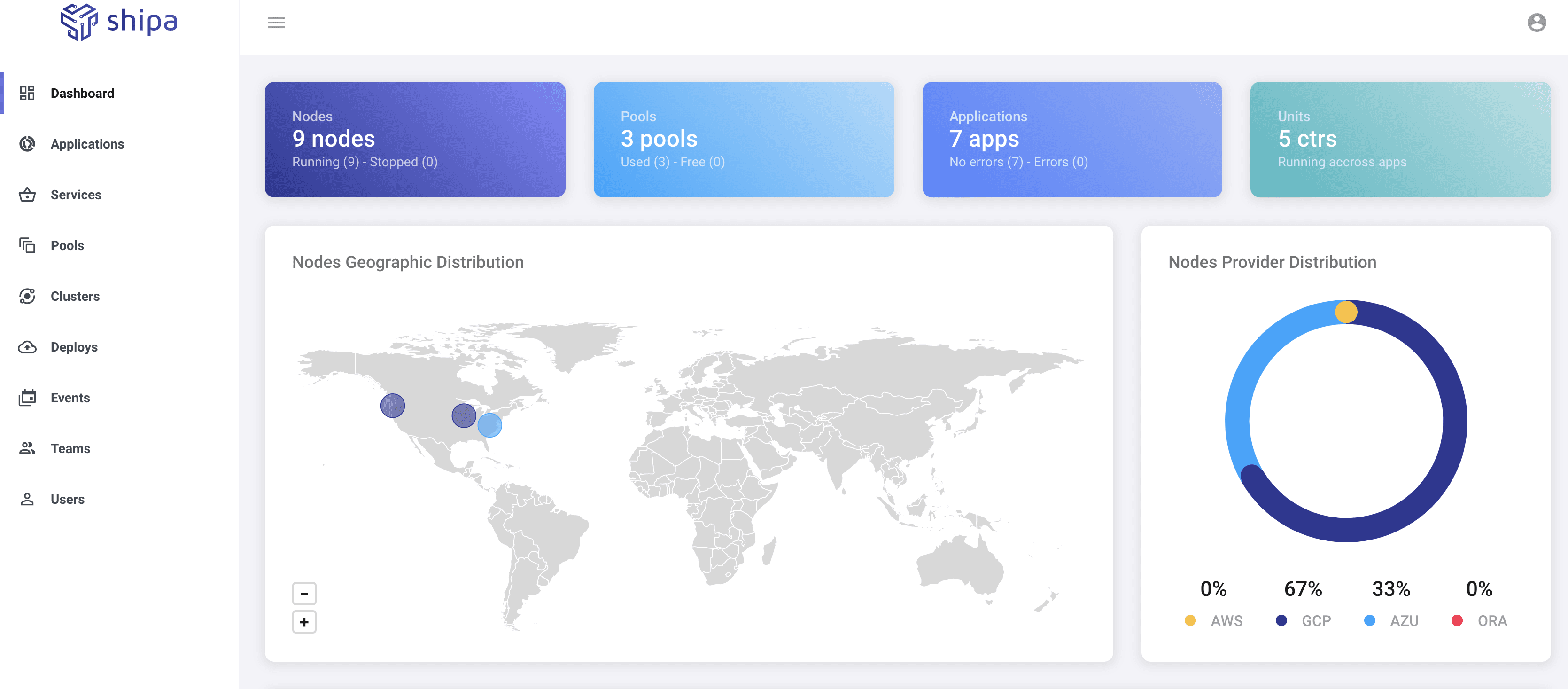Collapse the sidebar with the hamburger menu

tap(276, 23)
